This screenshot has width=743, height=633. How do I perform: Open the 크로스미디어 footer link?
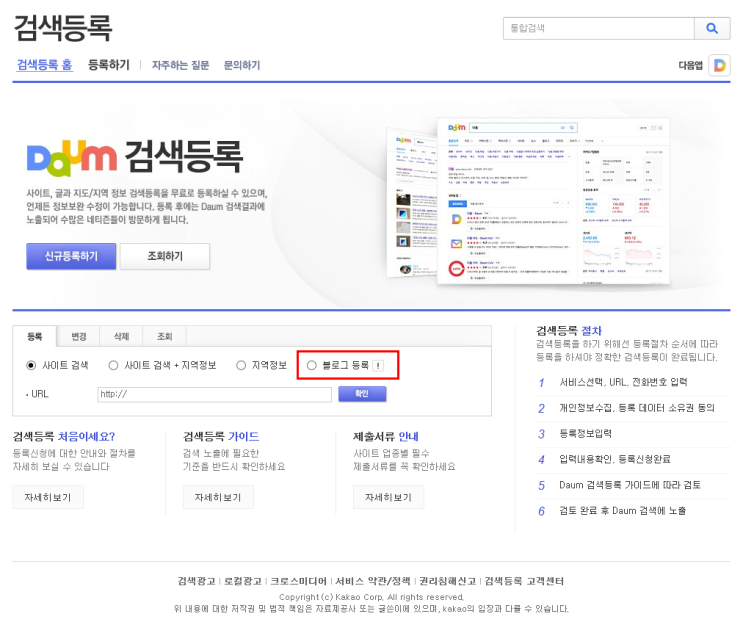[299, 581]
